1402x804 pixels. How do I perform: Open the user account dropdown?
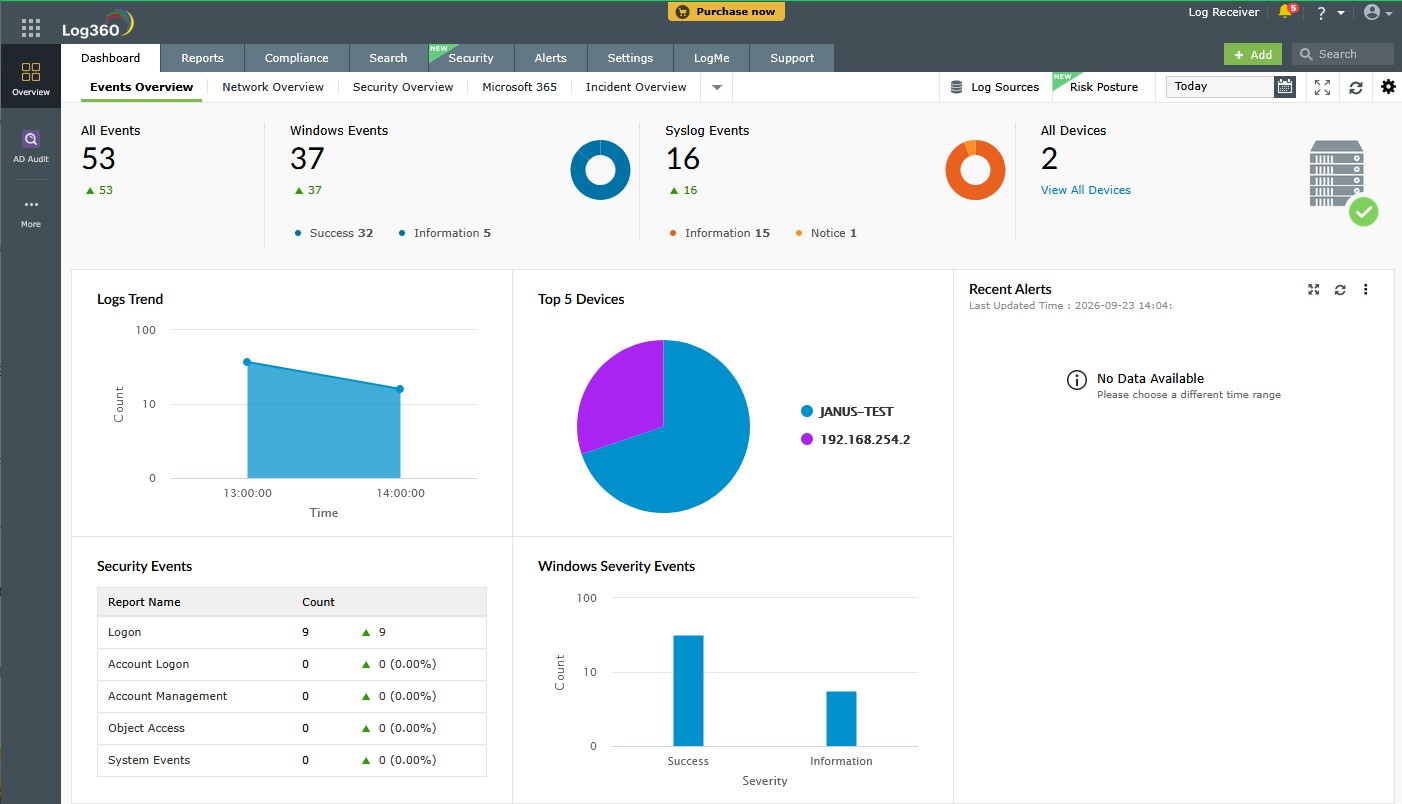pyautogui.click(x=1378, y=13)
